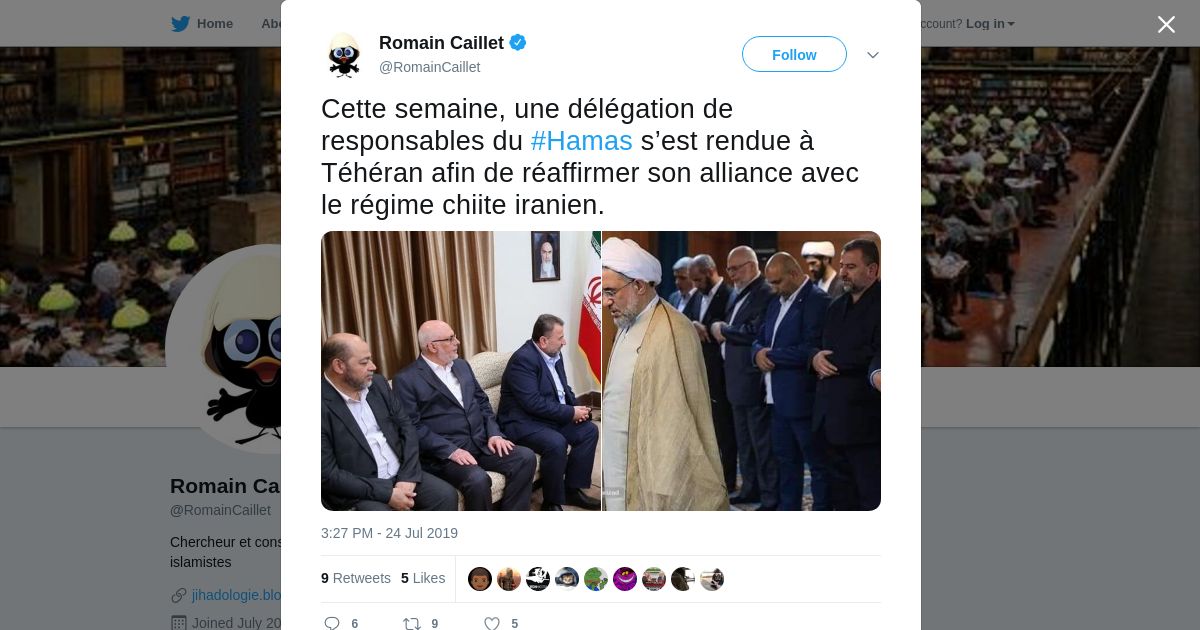This screenshot has height=630, width=1200.
Task: View the 5 Likes list
Action: pos(423,578)
